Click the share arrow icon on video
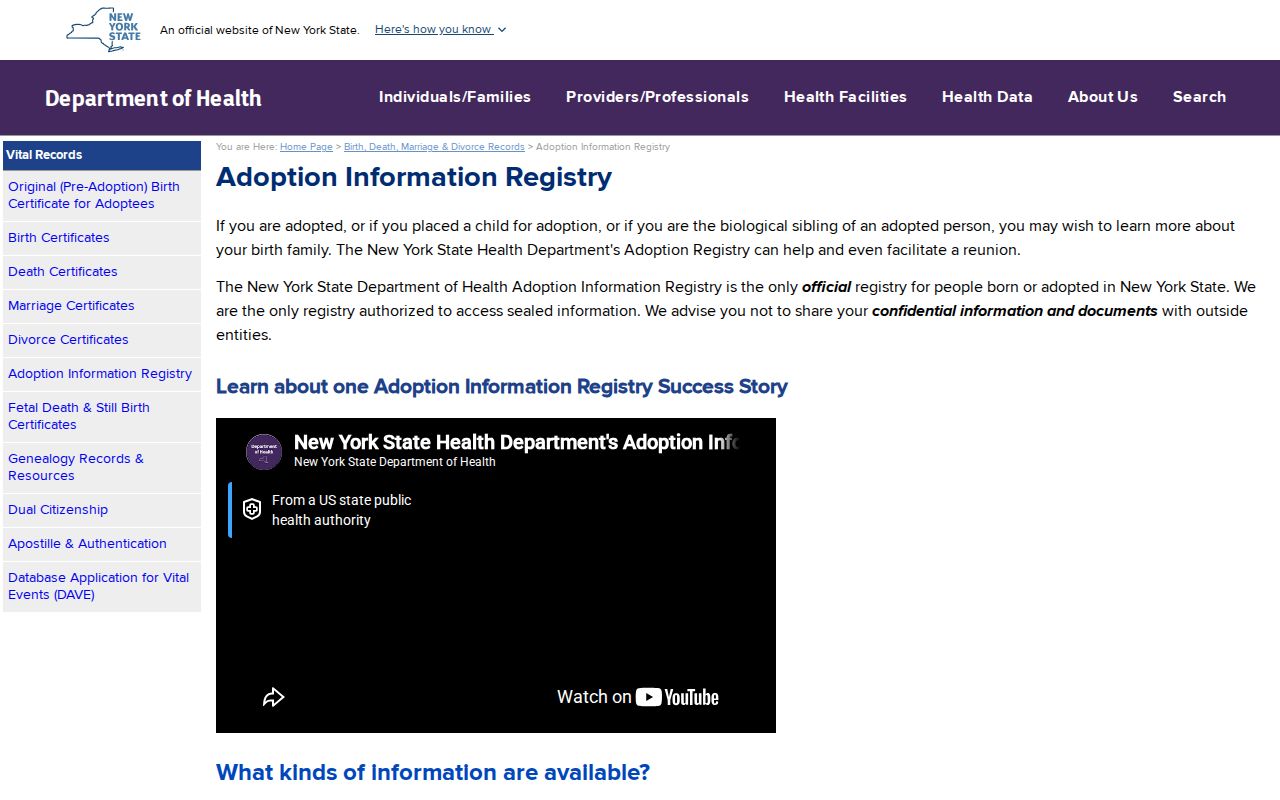The width and height of the screenshot is (1280, 800). pos(274,697)
